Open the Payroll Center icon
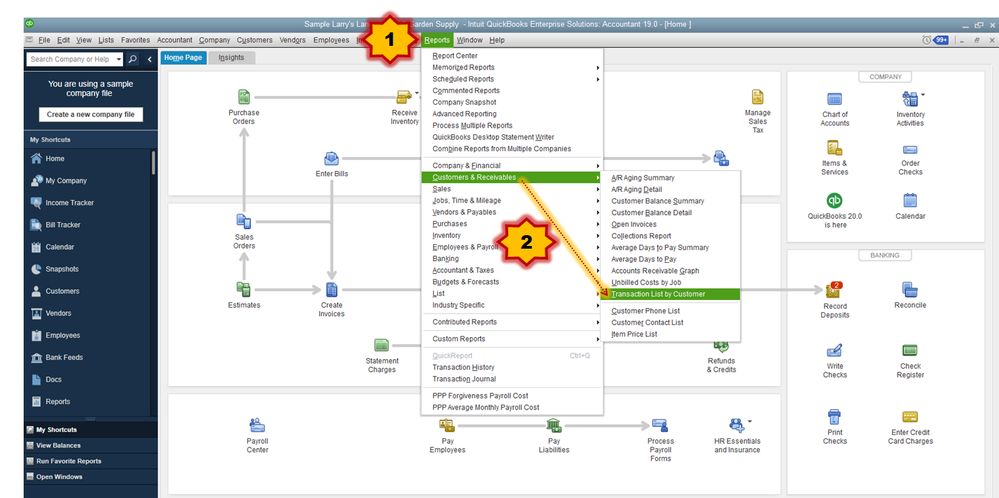999x498 pixels. pos(257,425)
